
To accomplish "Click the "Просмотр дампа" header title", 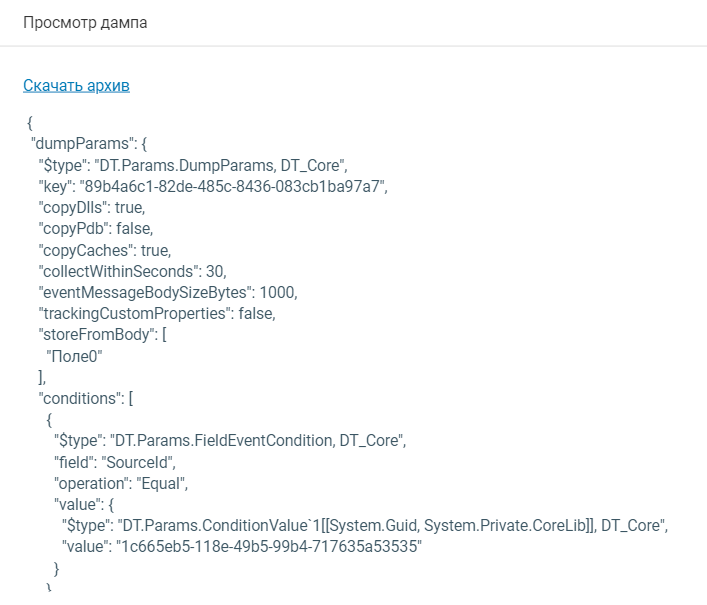I will click(x=85, y=23).
